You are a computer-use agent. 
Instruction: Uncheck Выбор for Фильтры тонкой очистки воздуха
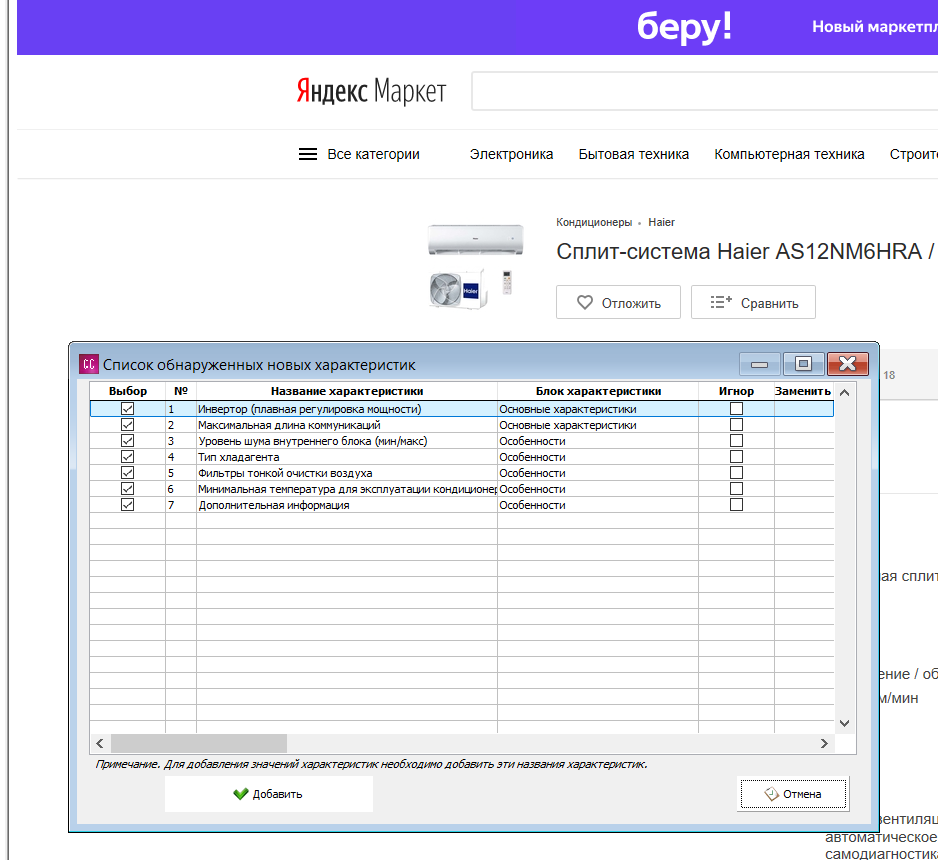tap(127, 473)
